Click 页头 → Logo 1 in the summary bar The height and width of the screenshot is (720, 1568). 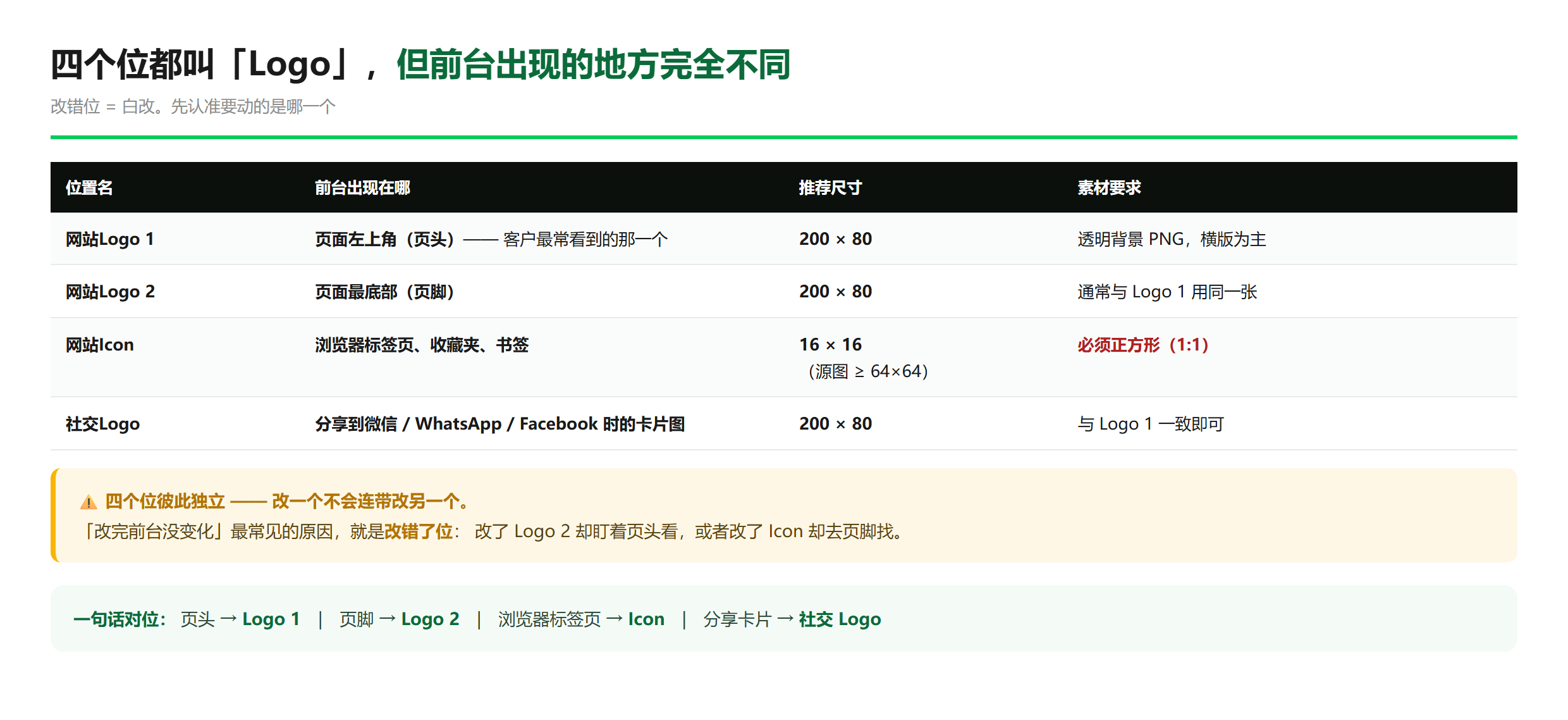[240, 619]
